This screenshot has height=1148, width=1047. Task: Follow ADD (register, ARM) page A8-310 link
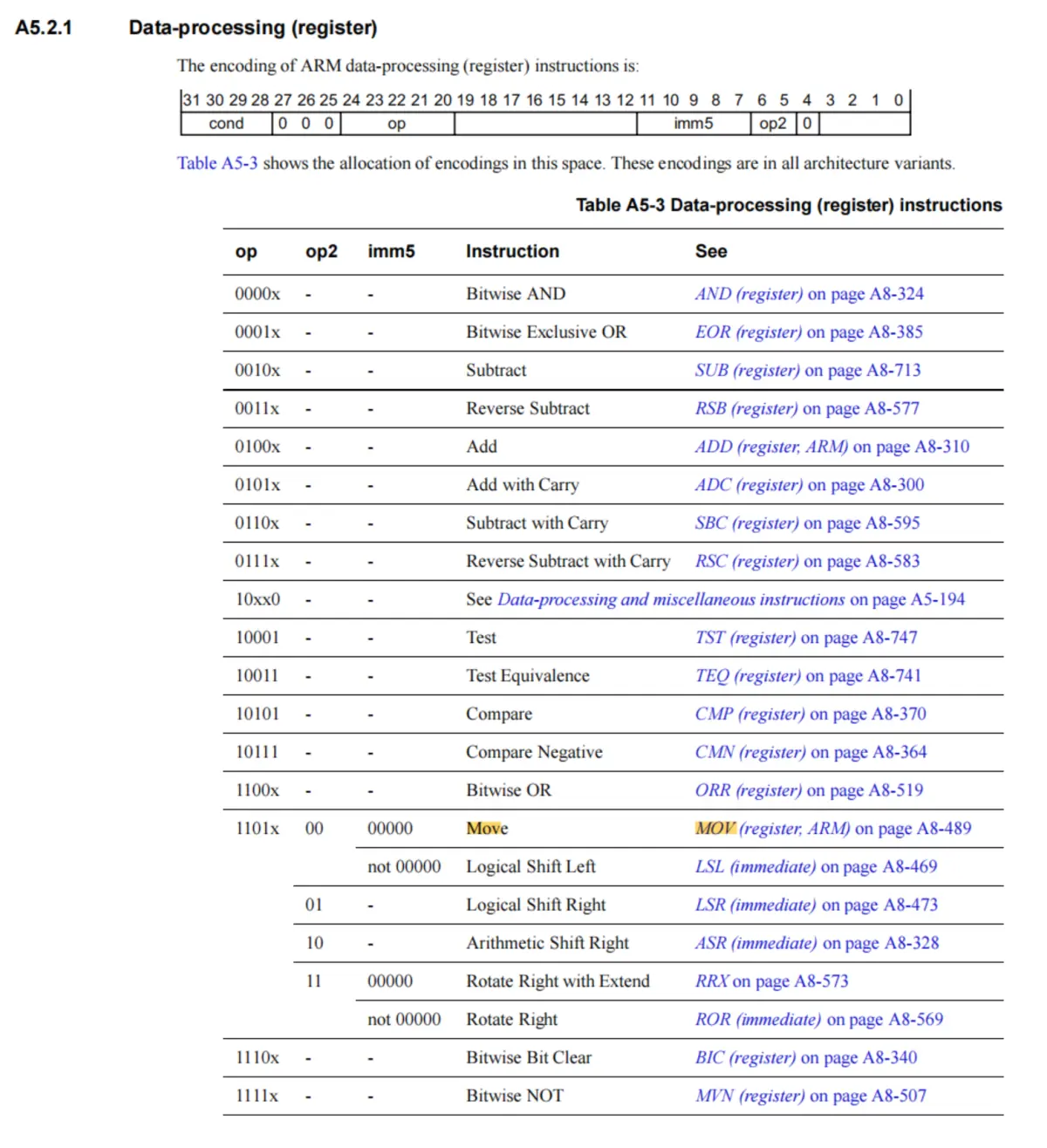pyautogui.click(x=832, y=448)
